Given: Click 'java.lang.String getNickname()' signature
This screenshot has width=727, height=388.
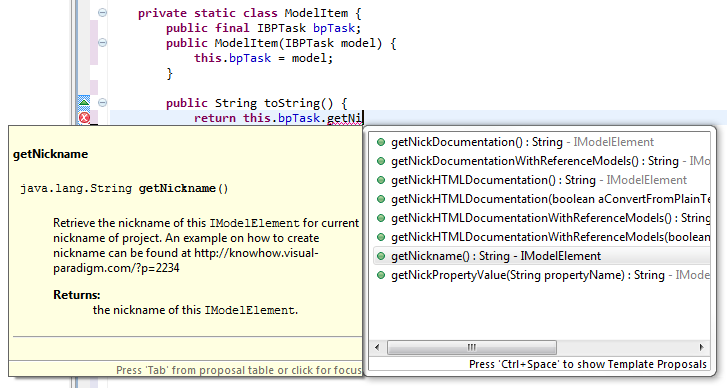Looking at the screenshot, I should point(124,189).
